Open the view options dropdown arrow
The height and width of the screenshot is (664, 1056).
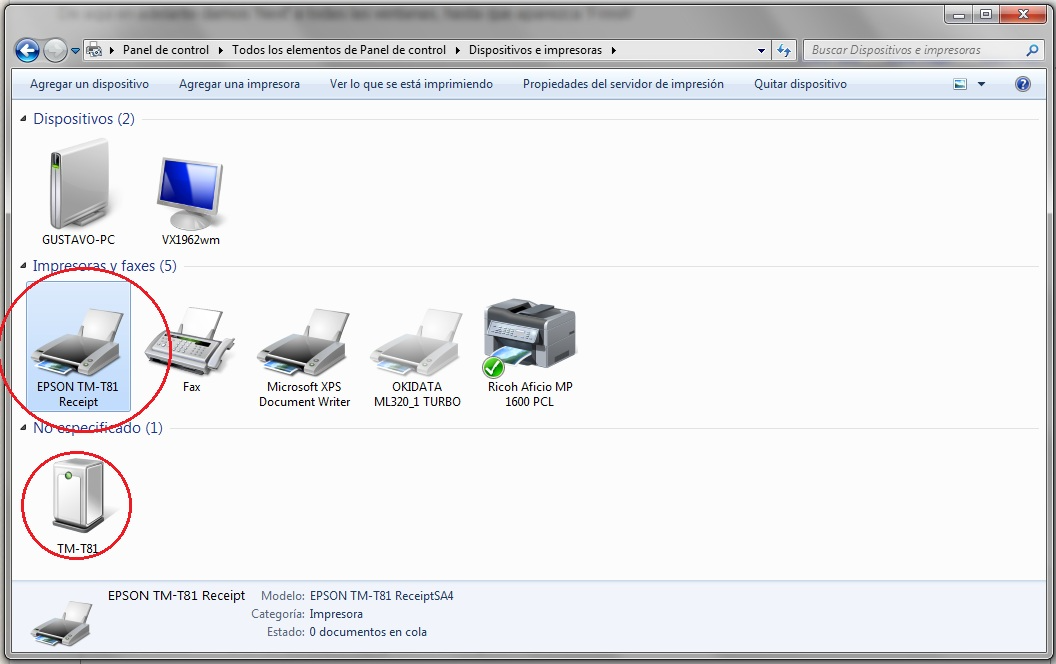coord(981,84)
